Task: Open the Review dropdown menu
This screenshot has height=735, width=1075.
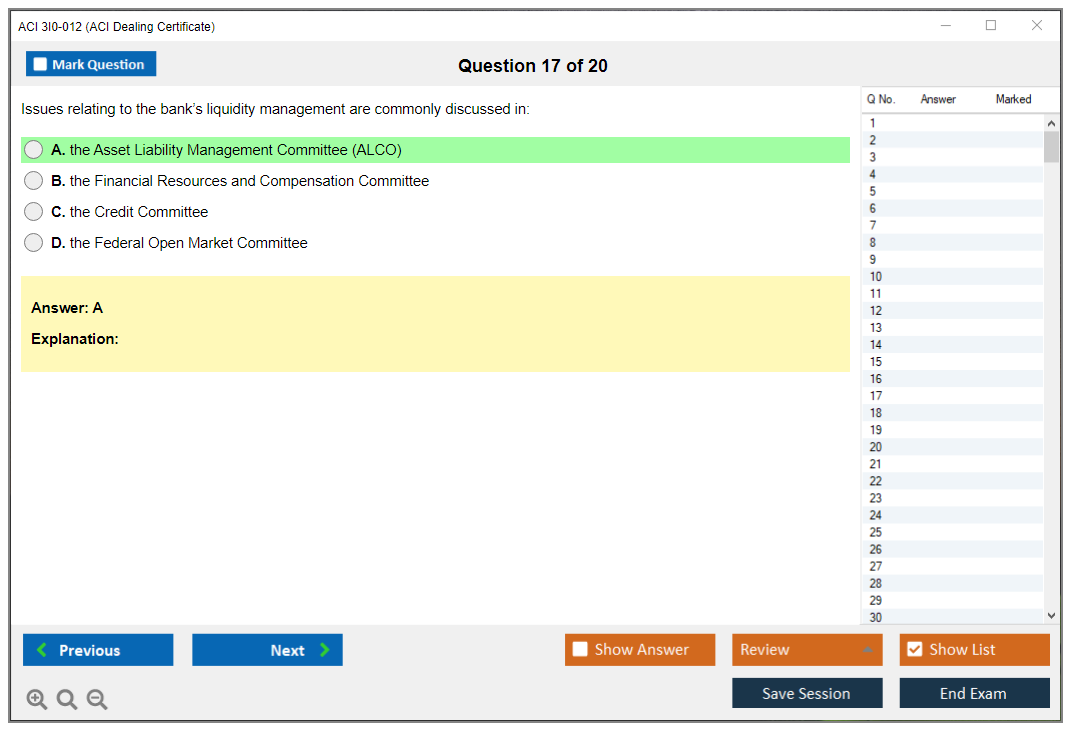Action: click(x=806, y=650)
